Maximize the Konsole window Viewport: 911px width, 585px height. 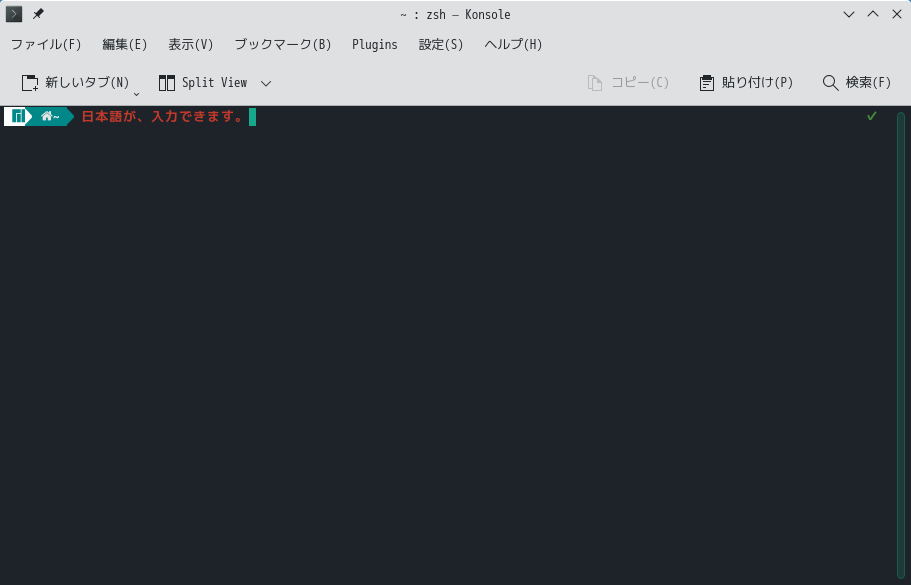(x=873, y=15)
